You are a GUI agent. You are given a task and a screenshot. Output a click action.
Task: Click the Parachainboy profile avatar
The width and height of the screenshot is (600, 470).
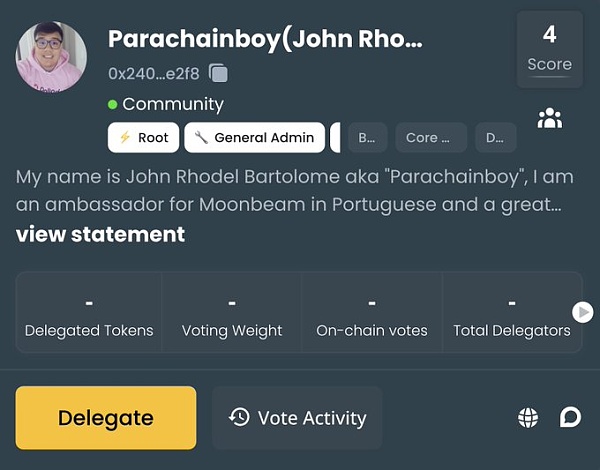[x=51, y=57]
